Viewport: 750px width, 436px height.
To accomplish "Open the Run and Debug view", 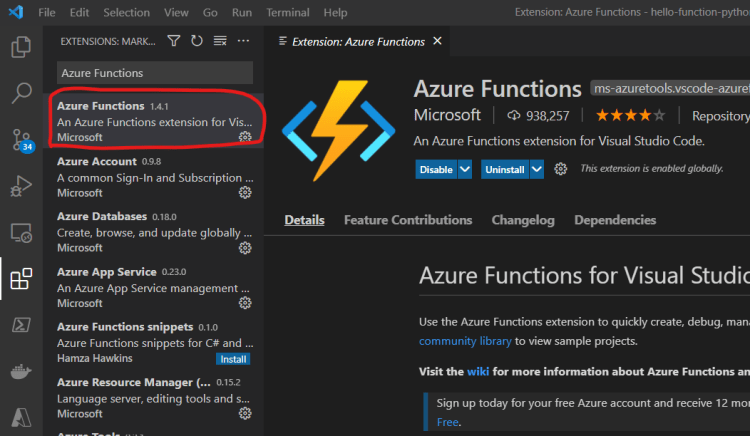I will (x=21, y=186).
